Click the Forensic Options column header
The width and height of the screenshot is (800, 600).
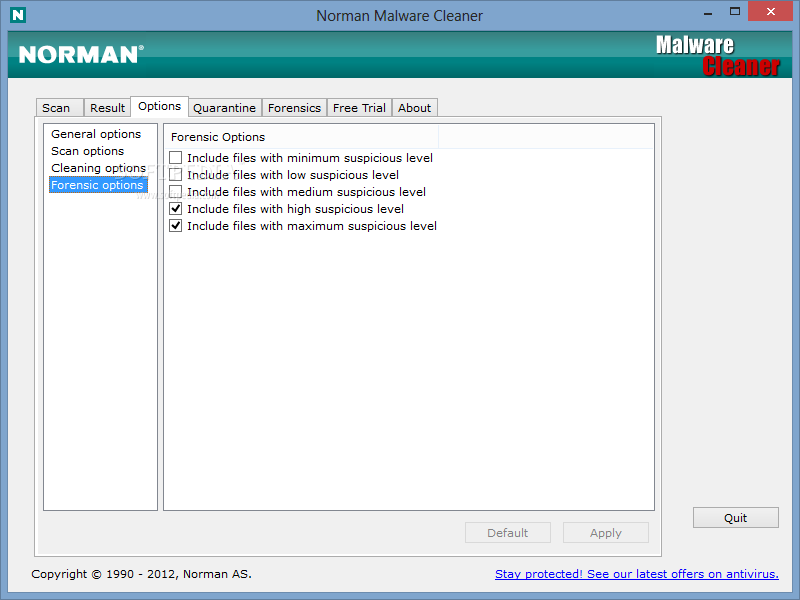pos(301,137)
